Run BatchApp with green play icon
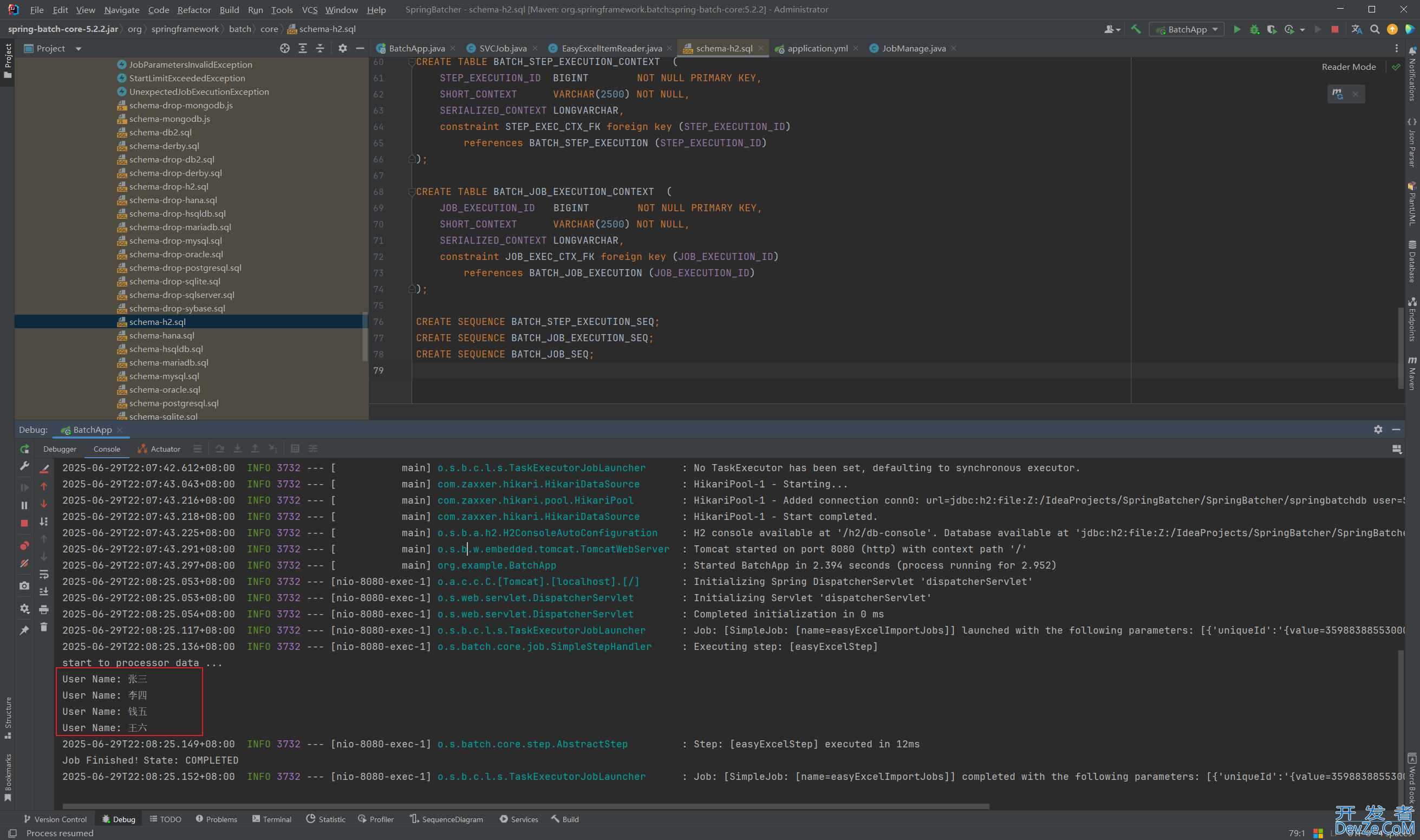Viewport: 1420px width, 840px height. pos(1237,29)
